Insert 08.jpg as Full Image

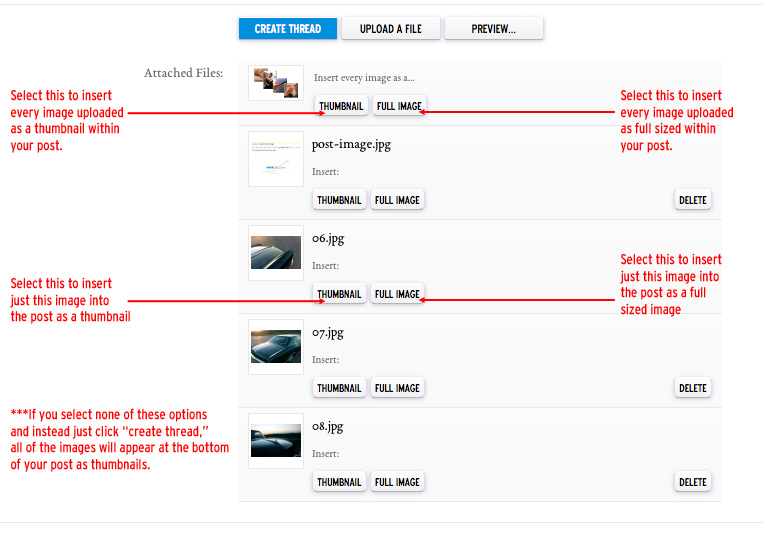point(397,482)
